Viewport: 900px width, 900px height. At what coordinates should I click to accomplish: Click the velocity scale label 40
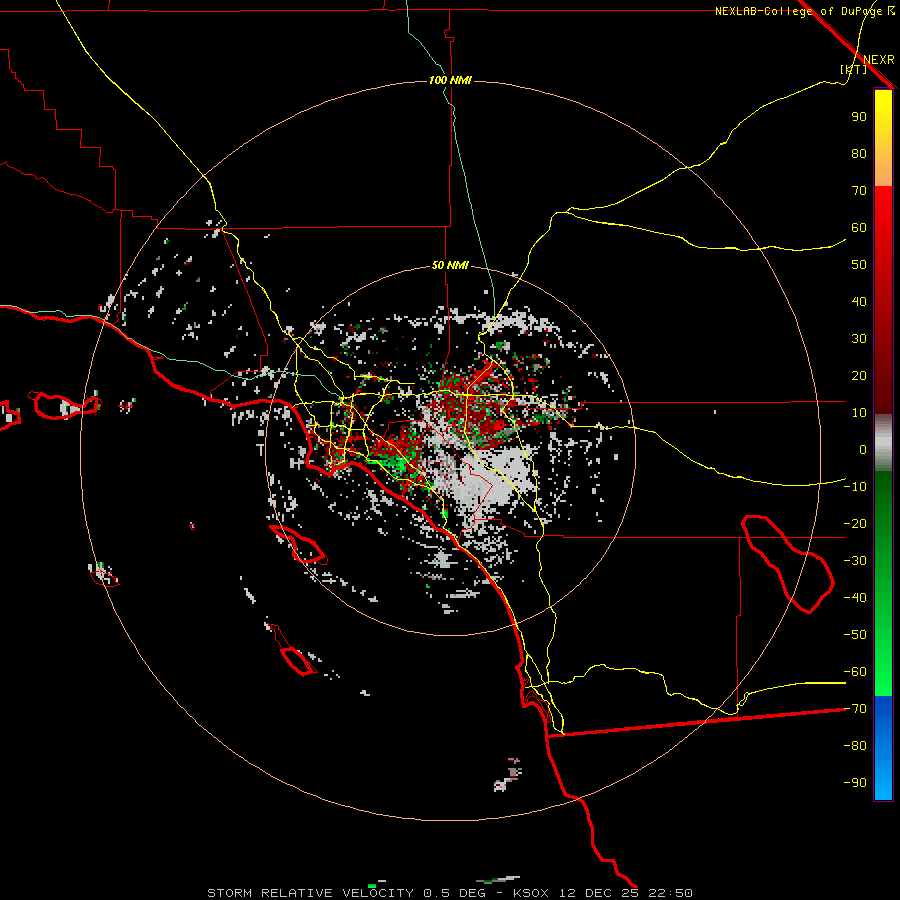tap(859, 301)
